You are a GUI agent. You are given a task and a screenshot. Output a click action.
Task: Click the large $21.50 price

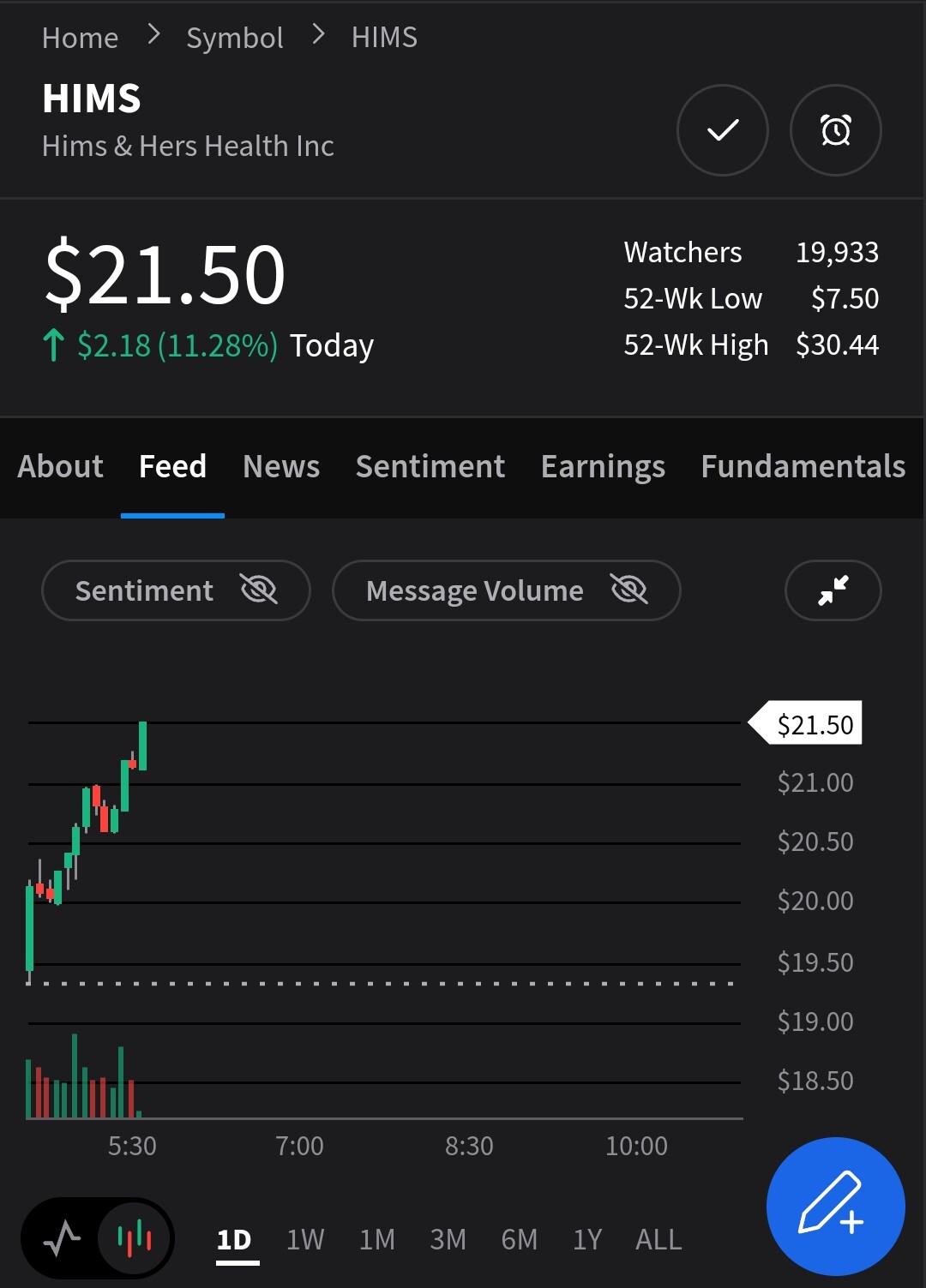[165, 274]
